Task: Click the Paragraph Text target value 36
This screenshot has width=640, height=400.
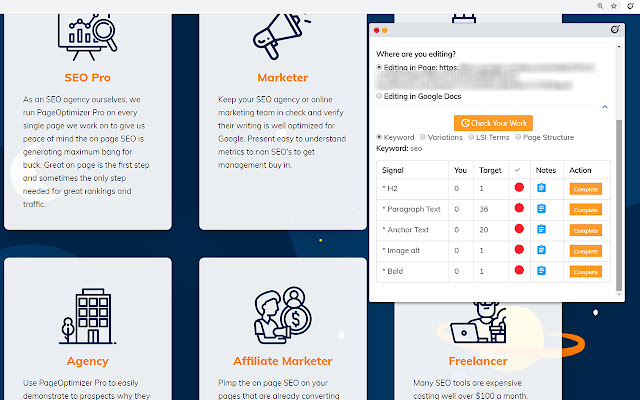Action: [x=484, y=209]
